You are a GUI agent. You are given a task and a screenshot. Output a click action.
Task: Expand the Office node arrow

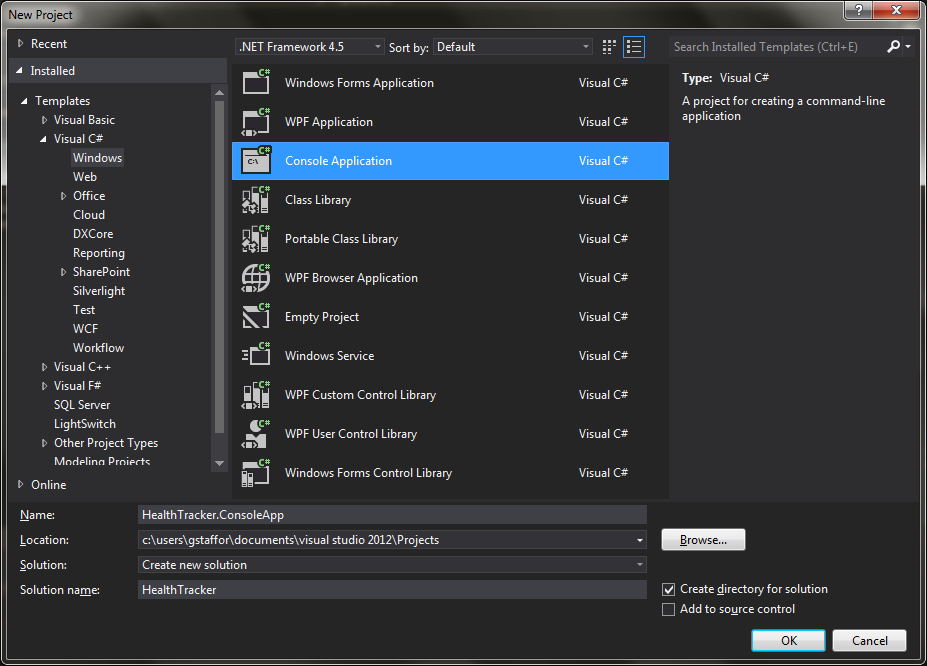click(63, 196)
